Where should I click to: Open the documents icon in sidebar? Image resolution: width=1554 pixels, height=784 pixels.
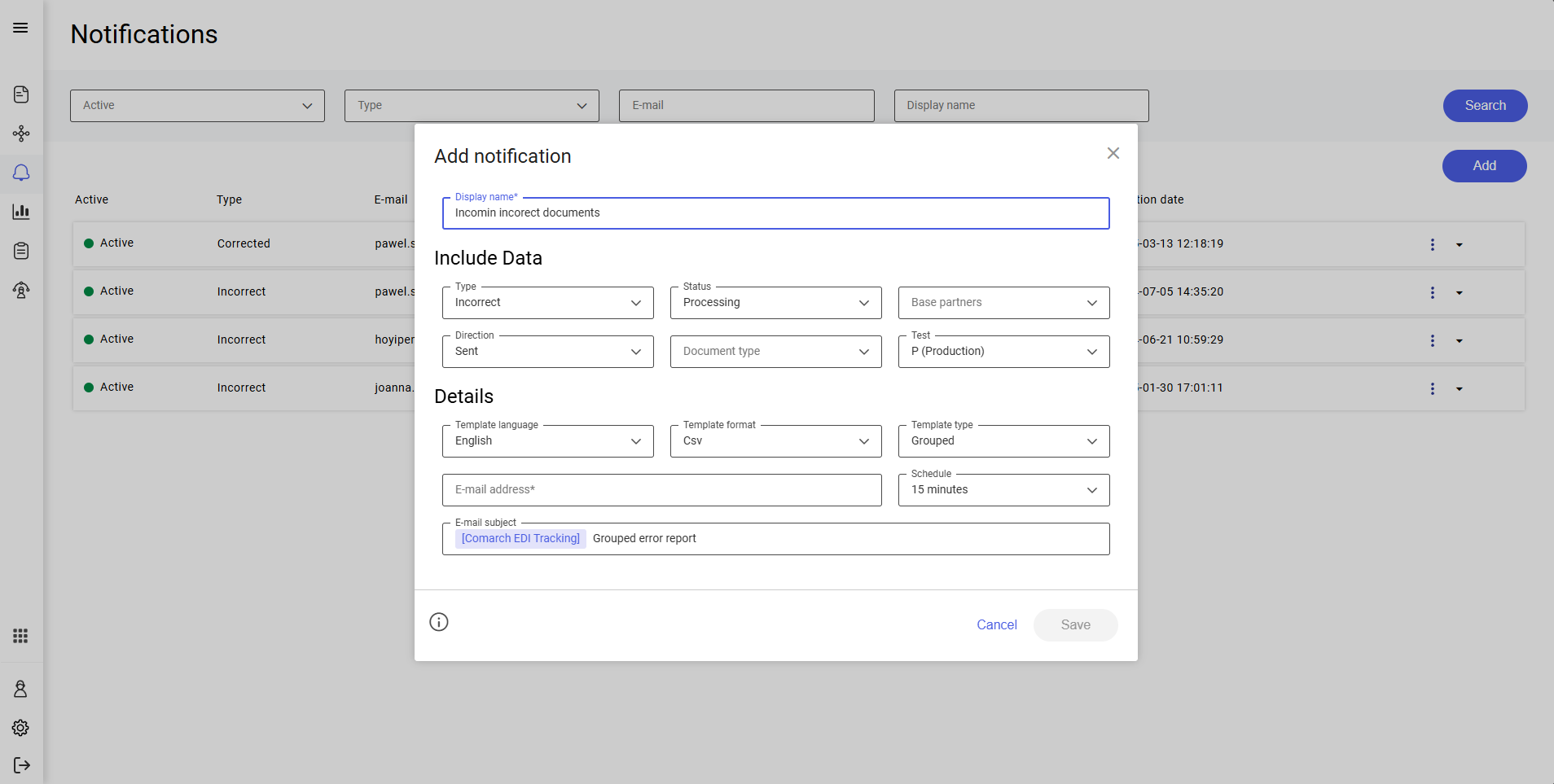21,94
